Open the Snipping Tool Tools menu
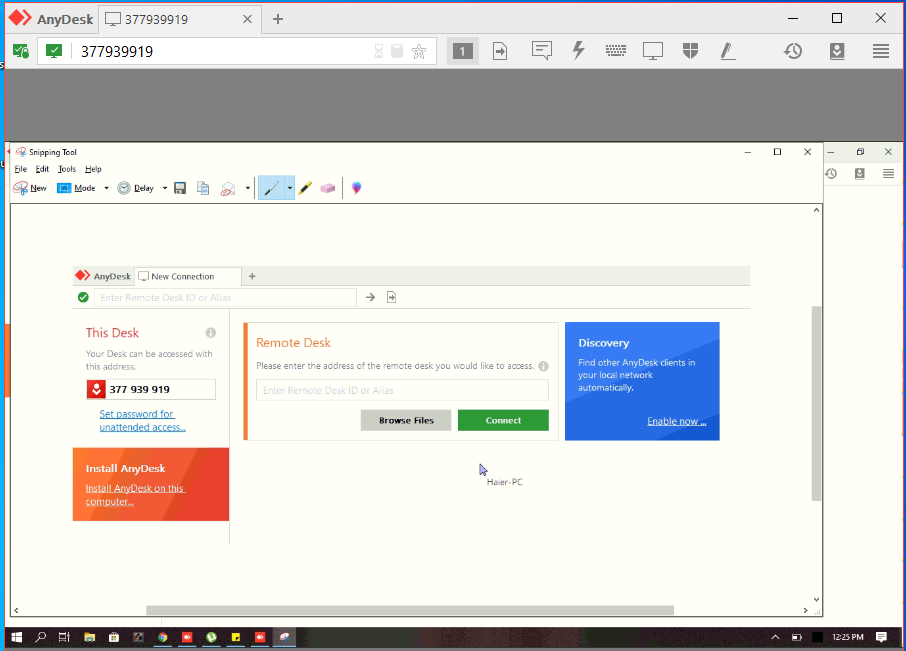This screenshot has height=651, width=906. [x=67, y=169]
